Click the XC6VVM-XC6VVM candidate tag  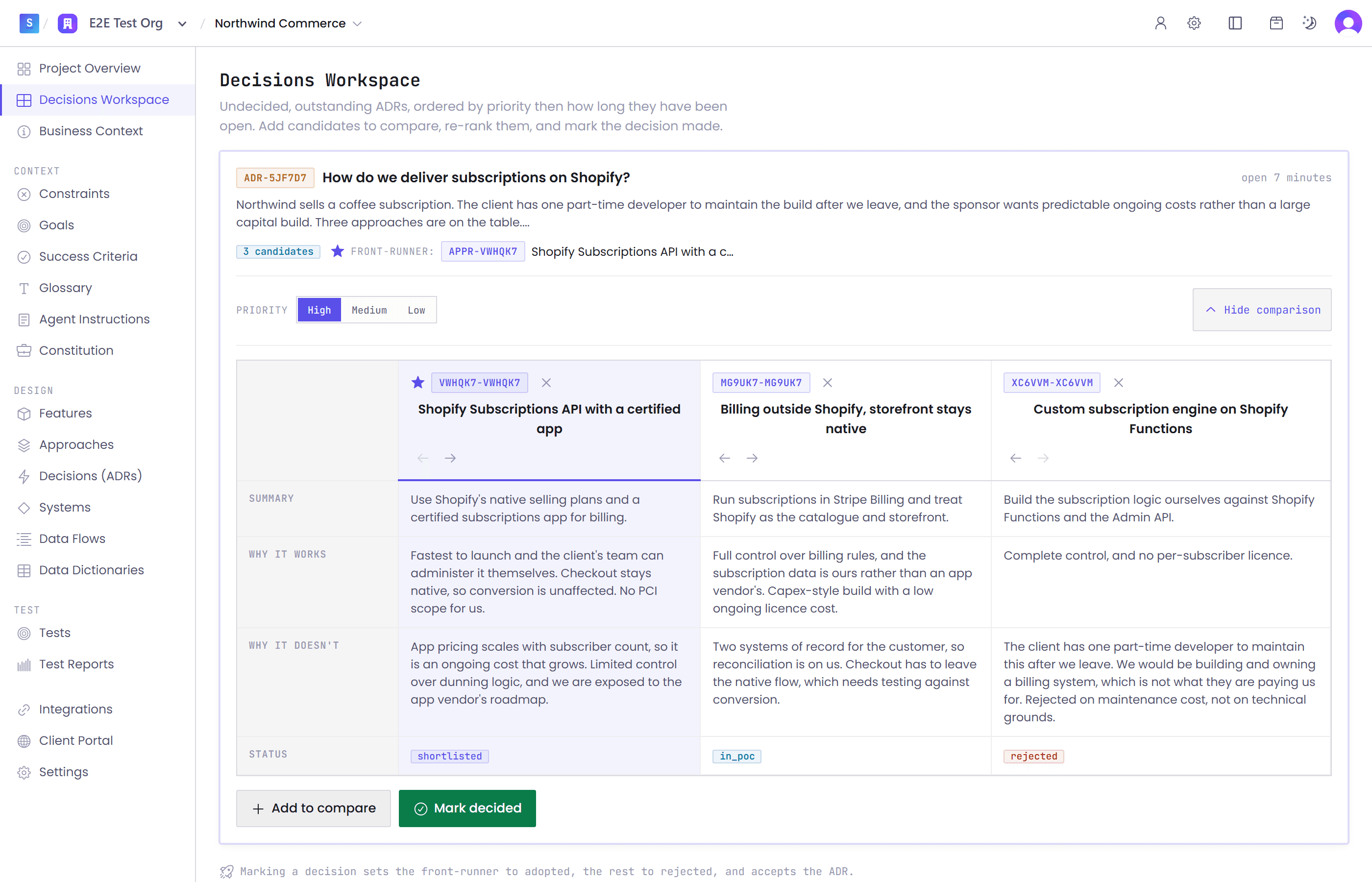pos(1052,383)
